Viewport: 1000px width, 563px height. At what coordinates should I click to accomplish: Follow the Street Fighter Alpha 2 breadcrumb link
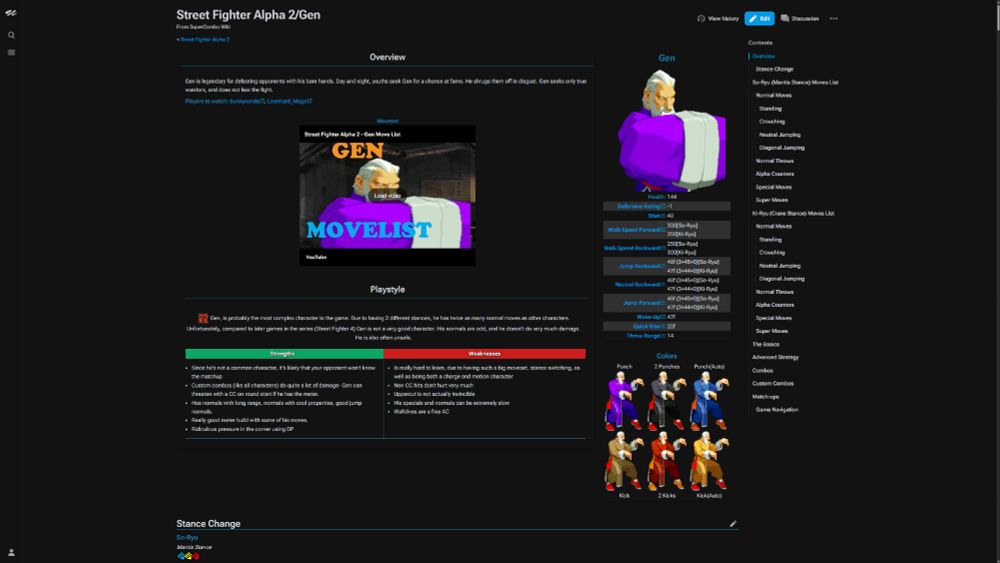[205, 40]
